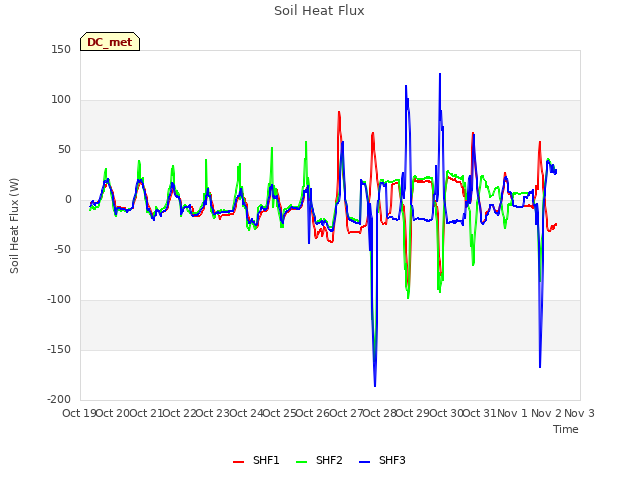Click the red SHF1 peak near Oct 27

[339, 112]
